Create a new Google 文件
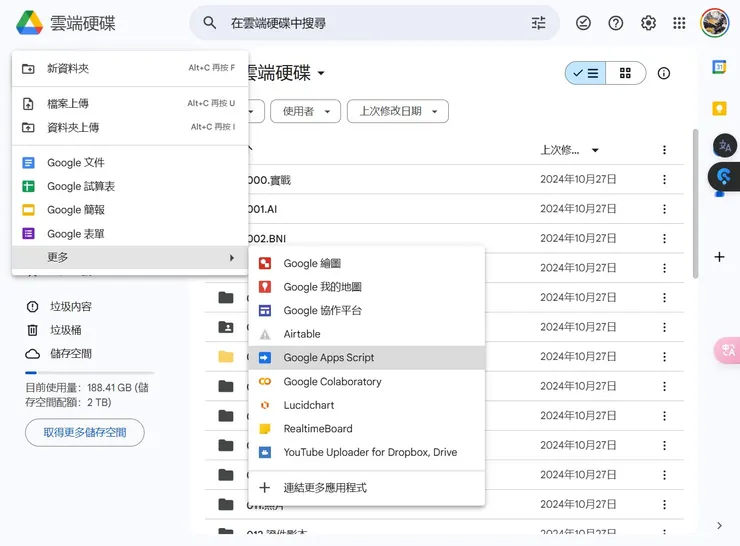 coord(130,163)
